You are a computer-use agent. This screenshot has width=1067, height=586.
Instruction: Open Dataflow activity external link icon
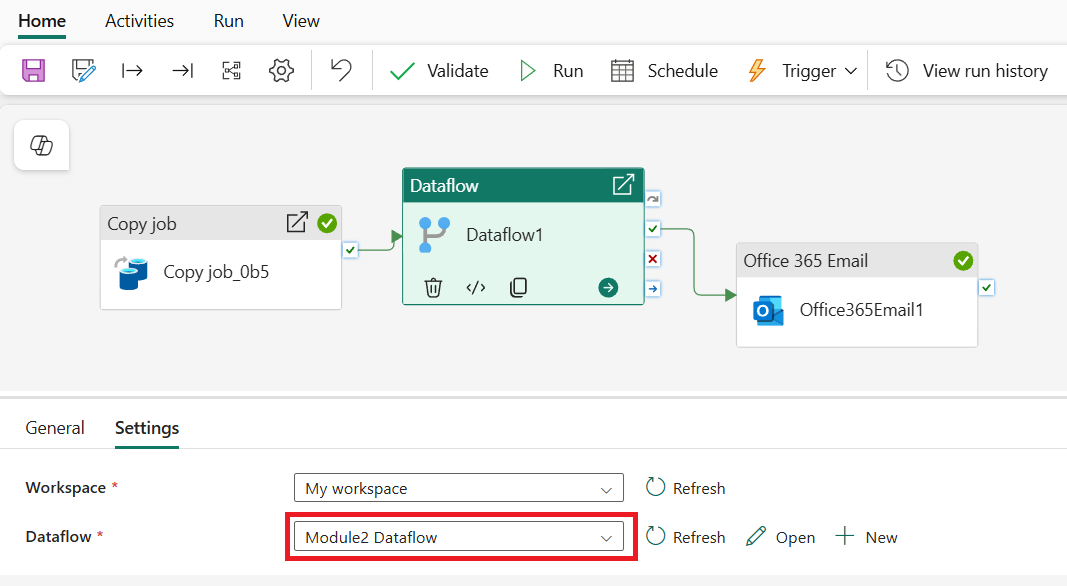coord(623,184)
